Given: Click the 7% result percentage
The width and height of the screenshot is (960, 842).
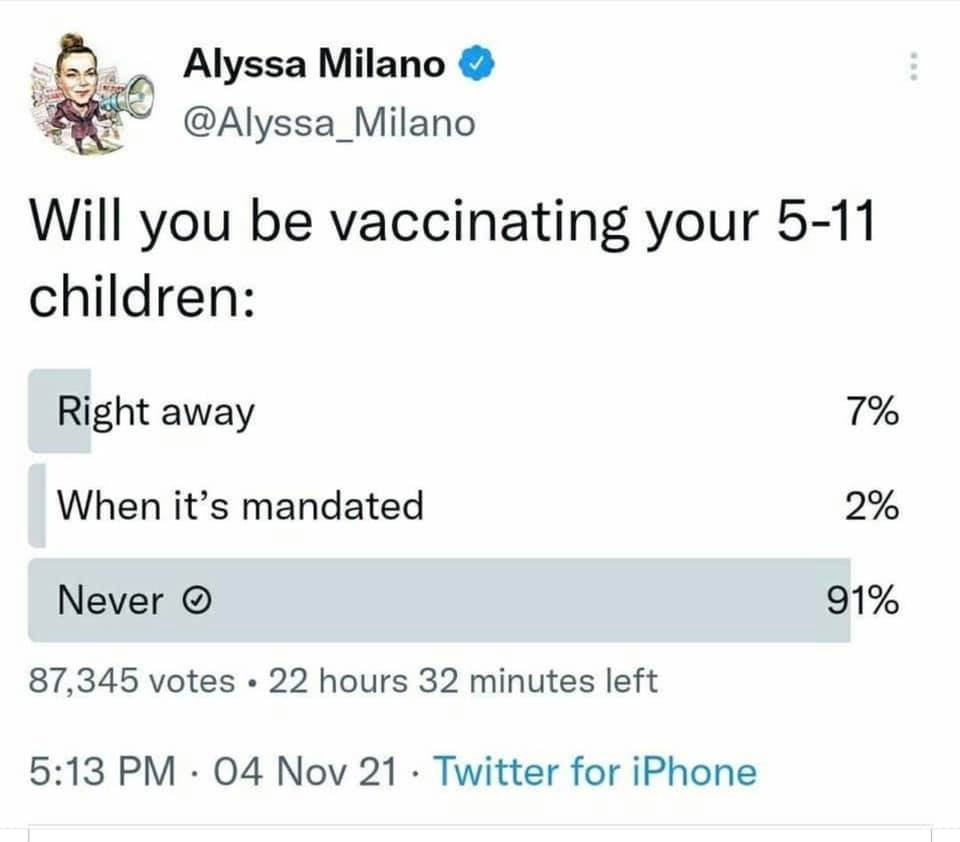Looking at the screenshot, I should click(872, 411).
